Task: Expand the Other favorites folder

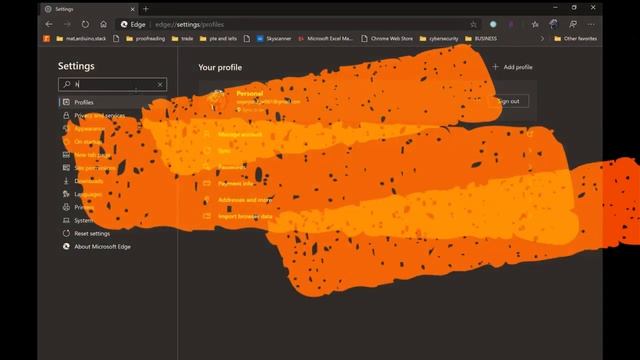Action: tap(575, 38)
